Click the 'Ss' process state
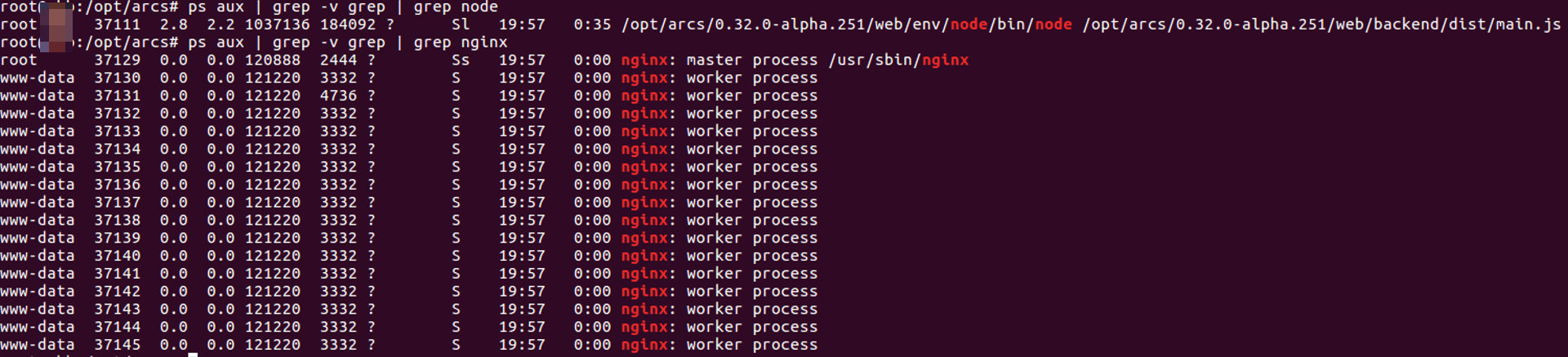The image size is (1568, 357). 461,60
